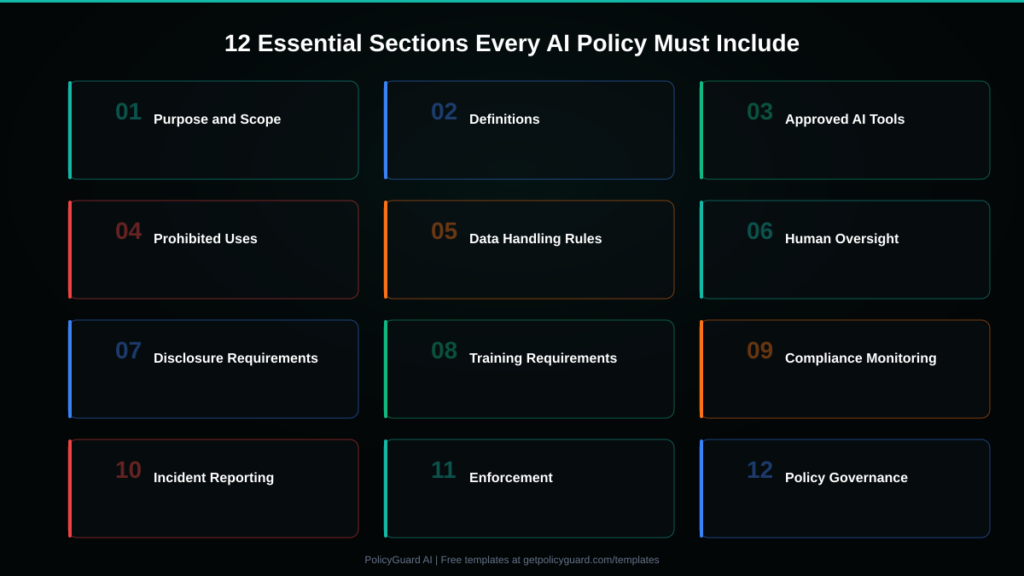The width and height of the screenshot is (1024, 576).
Task: Click the 12 Essential Sections title heading
Action: pyautogui.click(x=512, y=44)
